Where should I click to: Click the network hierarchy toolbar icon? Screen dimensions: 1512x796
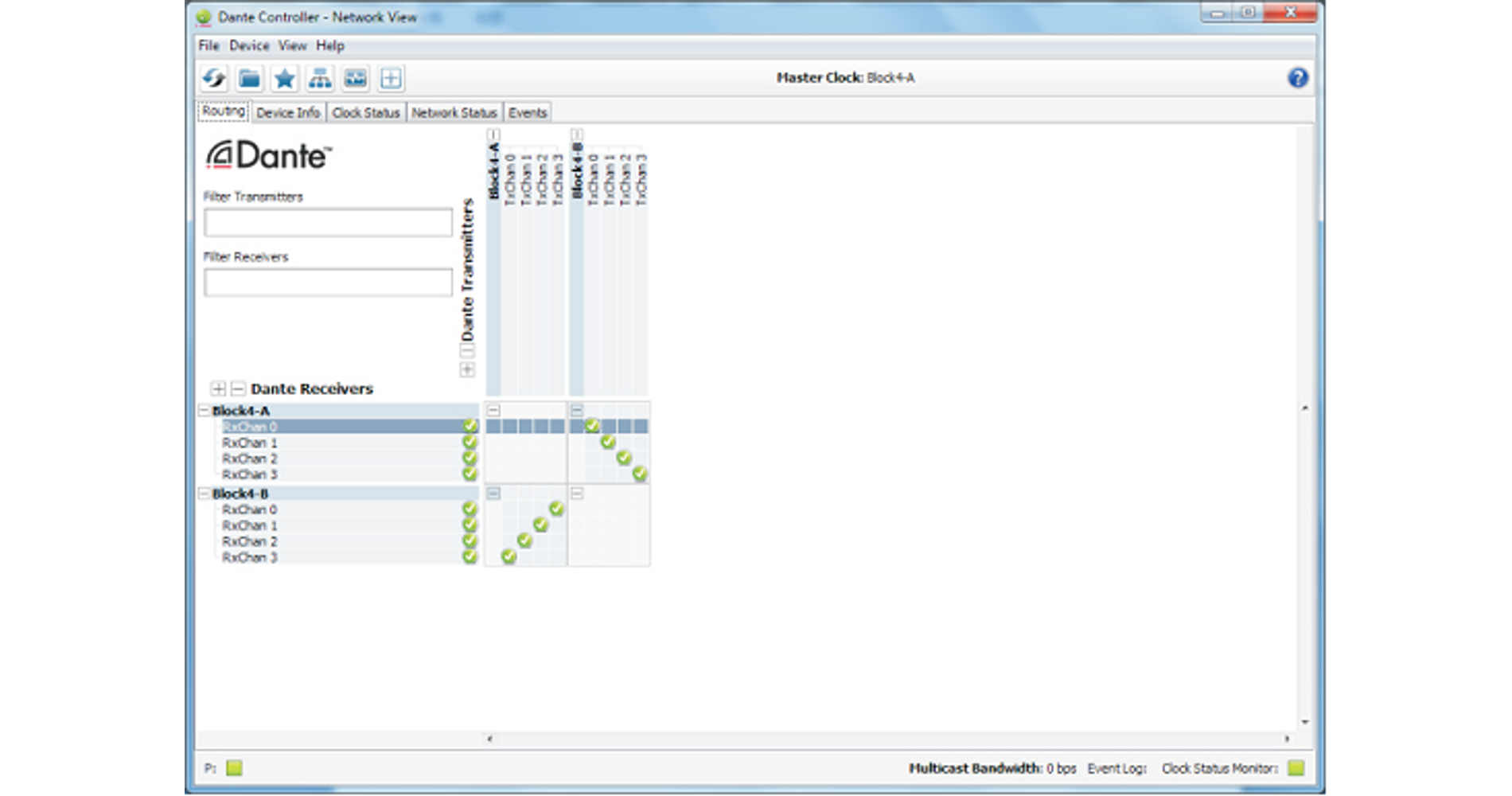click(320, 78)
